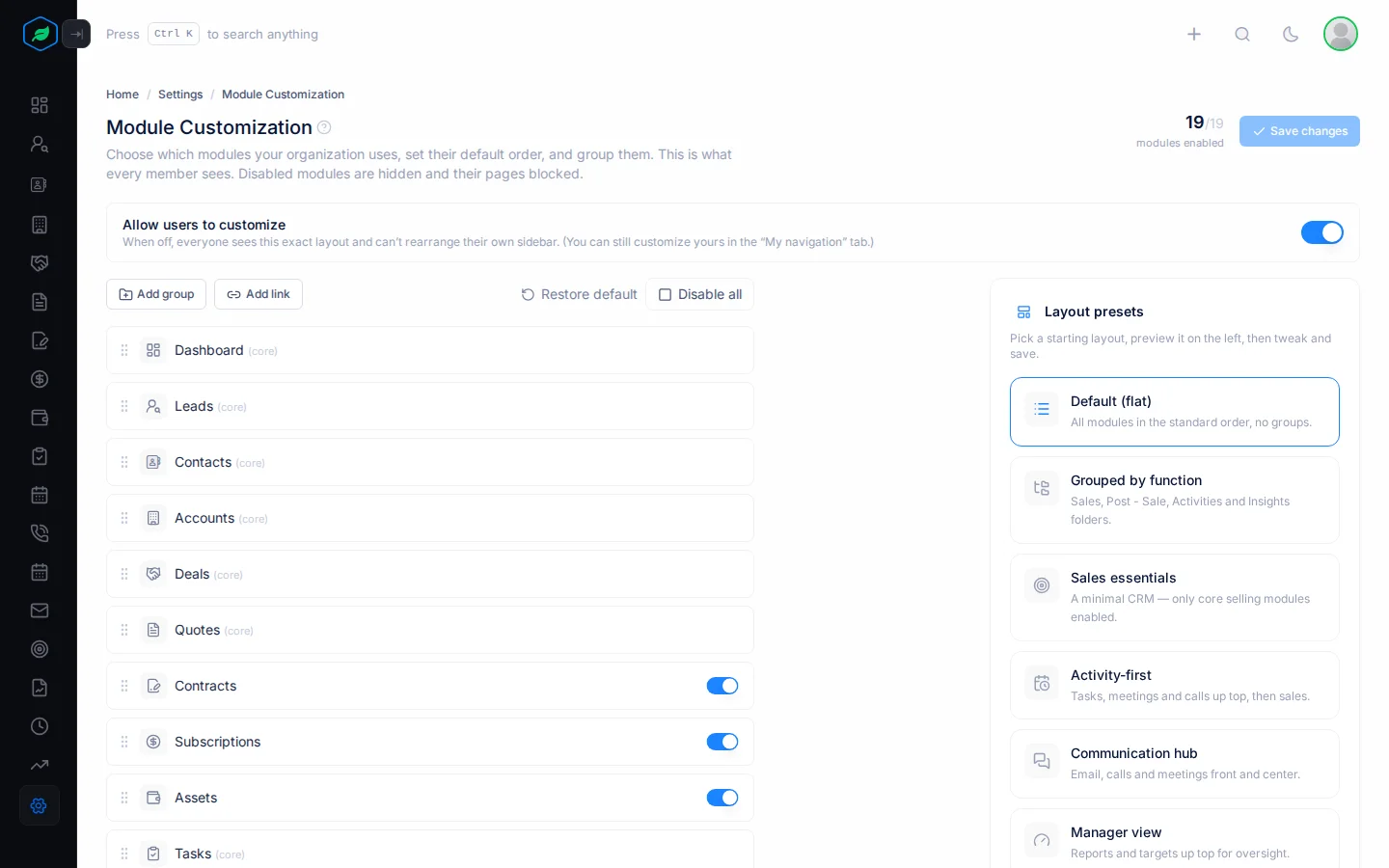
Task: Turn off the Contracts module toggle
Action: click(x=722, y=686)
